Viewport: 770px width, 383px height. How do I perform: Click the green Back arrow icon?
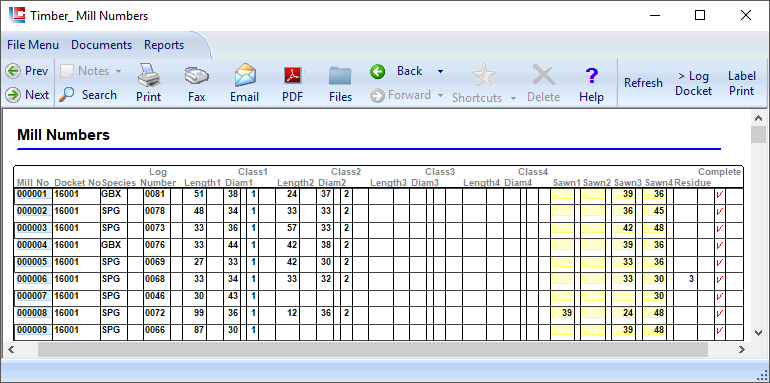(378, 72)
